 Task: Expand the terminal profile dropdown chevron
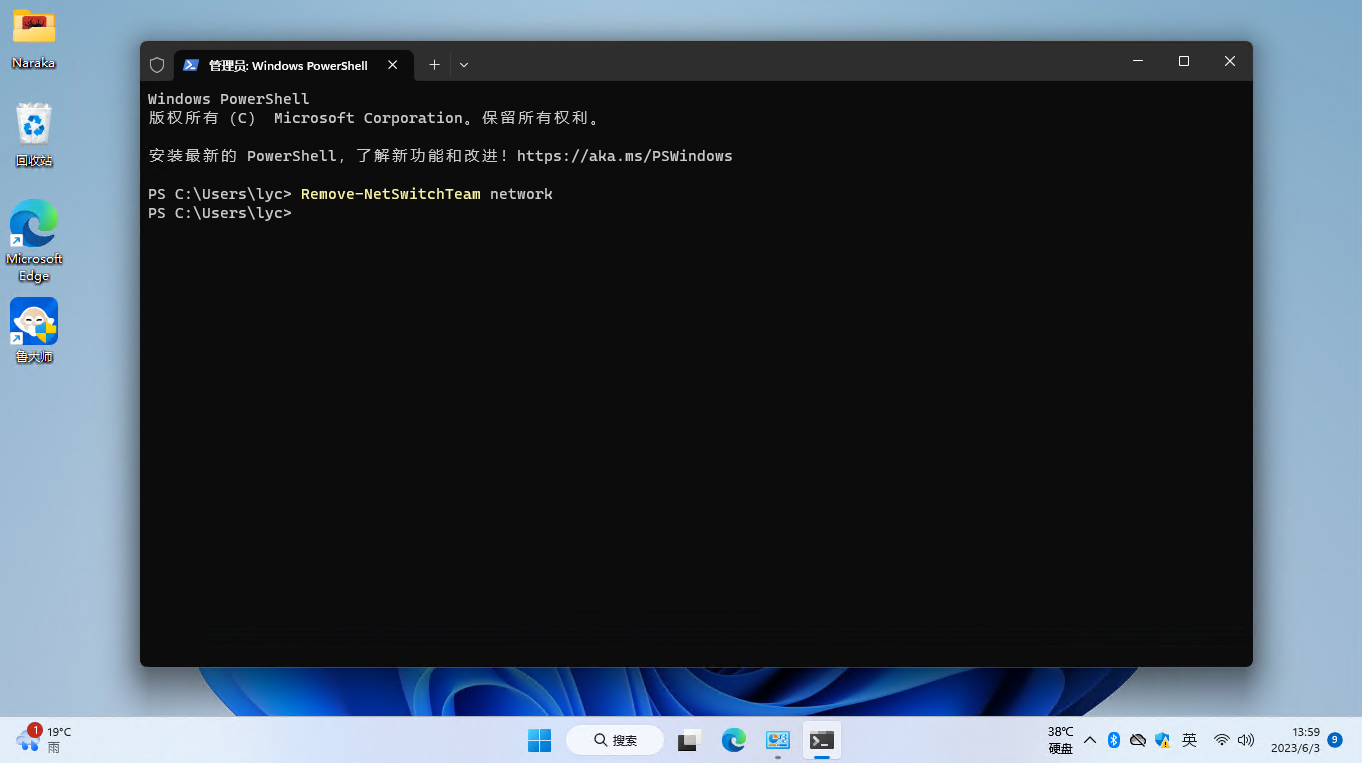(464, 65)
